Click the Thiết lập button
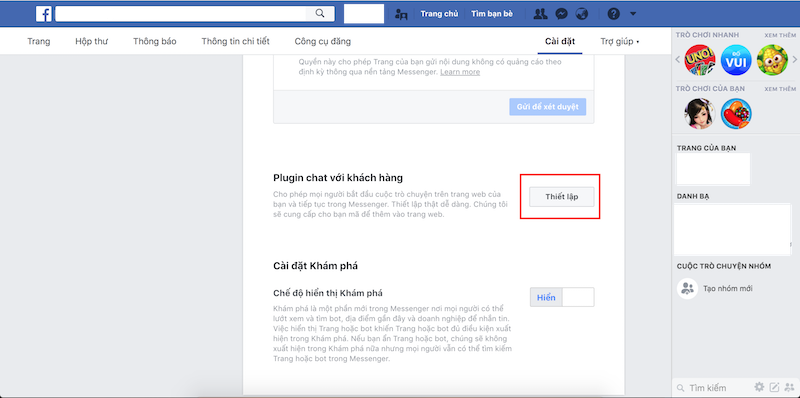The height and width of the screenshot is (398, 800). pos(562,197)
